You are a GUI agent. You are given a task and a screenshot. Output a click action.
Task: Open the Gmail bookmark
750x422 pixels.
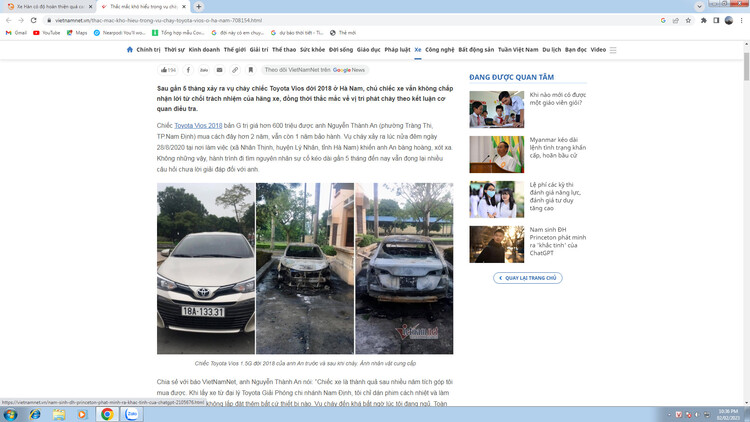16,33
